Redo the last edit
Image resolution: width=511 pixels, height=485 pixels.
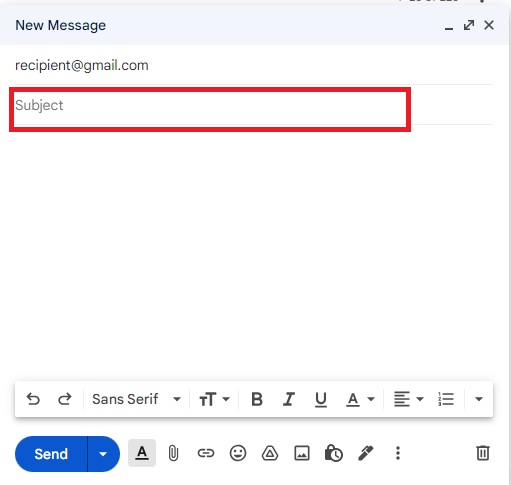(x=65, y=399)
